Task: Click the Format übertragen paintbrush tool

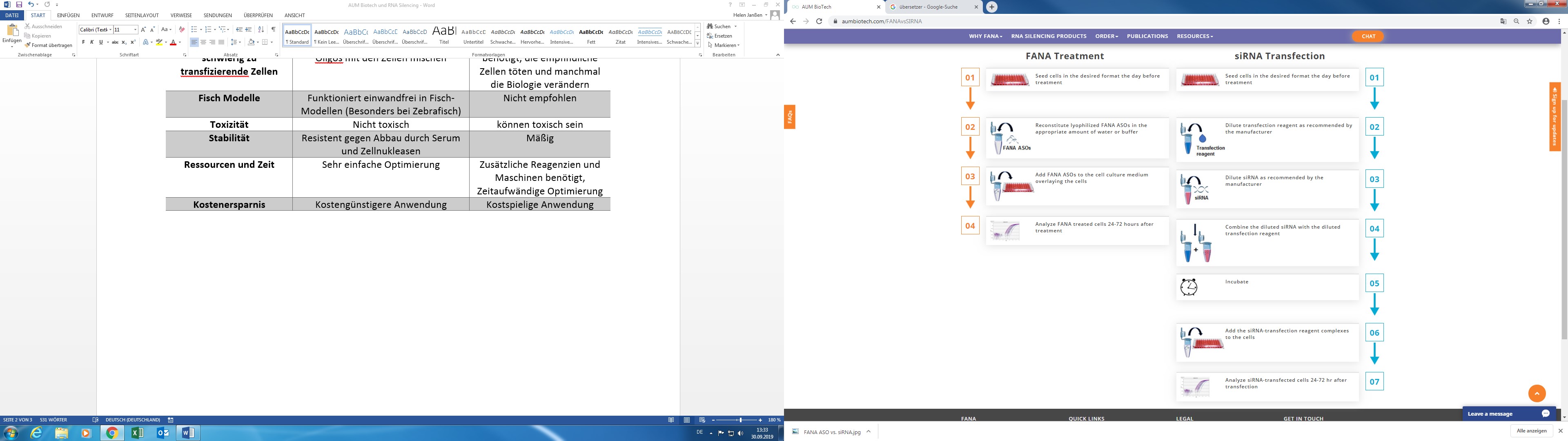Action: 49,45
